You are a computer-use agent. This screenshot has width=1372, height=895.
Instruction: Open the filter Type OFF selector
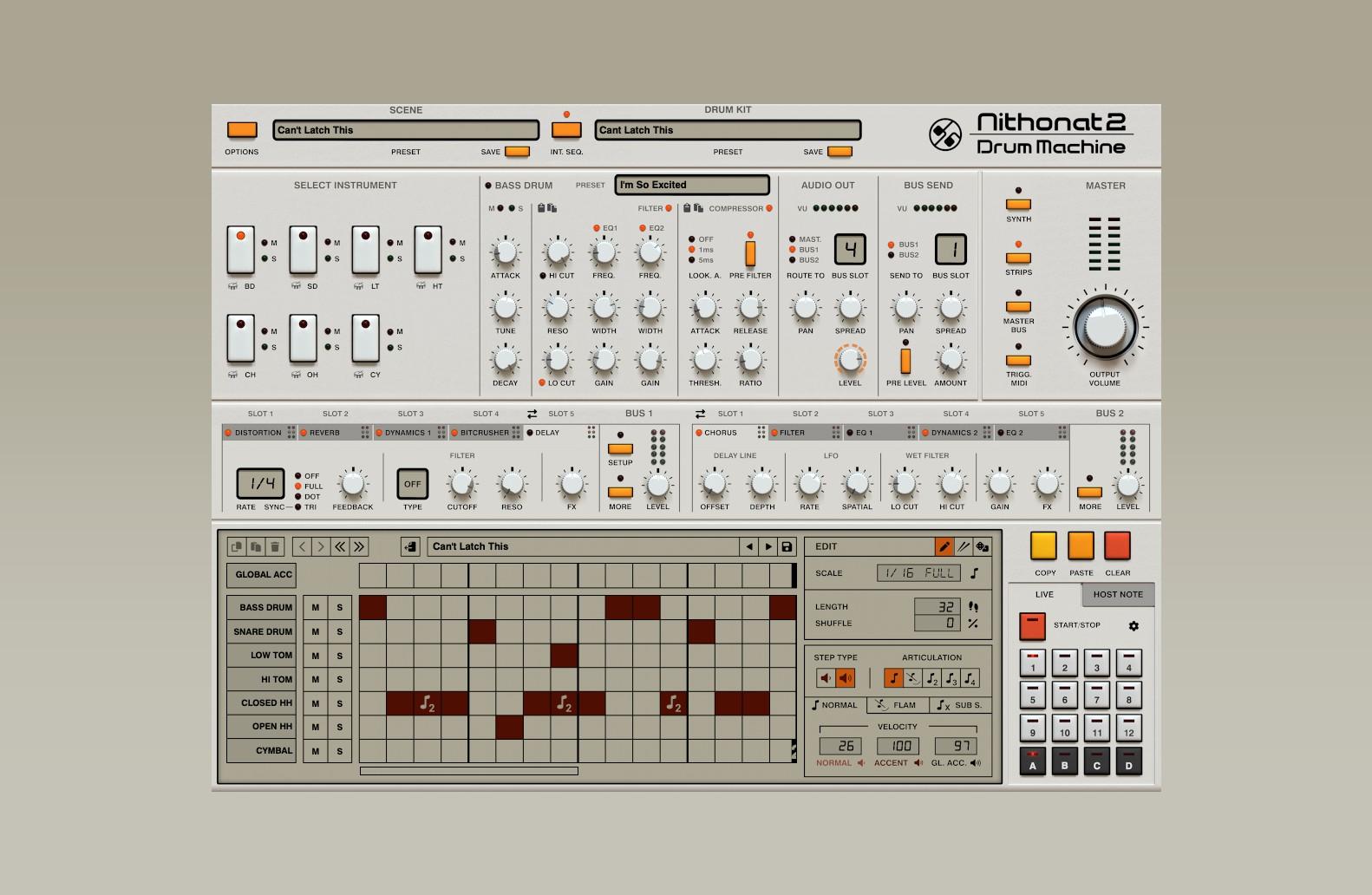pos(413,484)
